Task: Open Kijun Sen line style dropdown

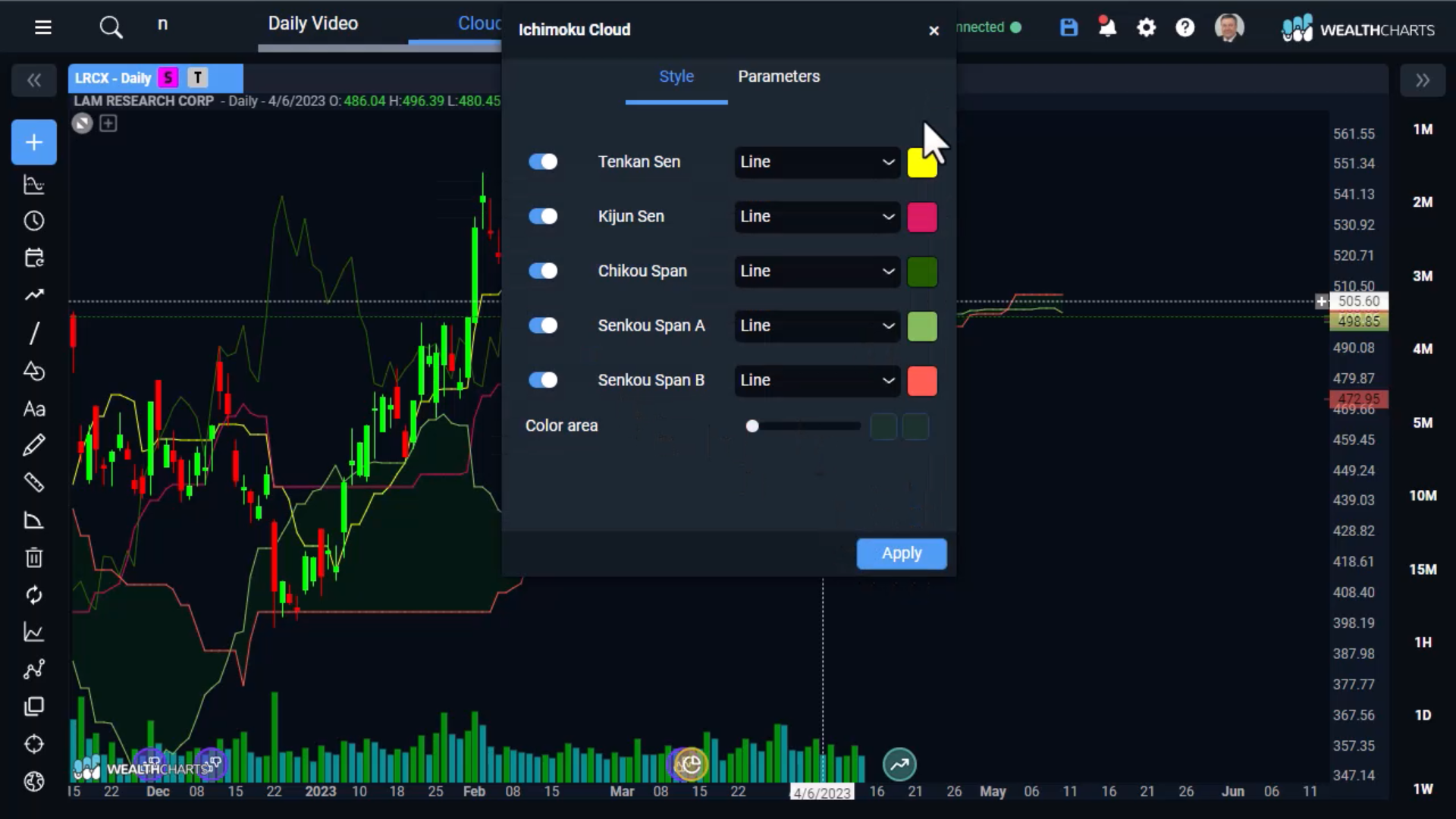Action: coord(817,217)
